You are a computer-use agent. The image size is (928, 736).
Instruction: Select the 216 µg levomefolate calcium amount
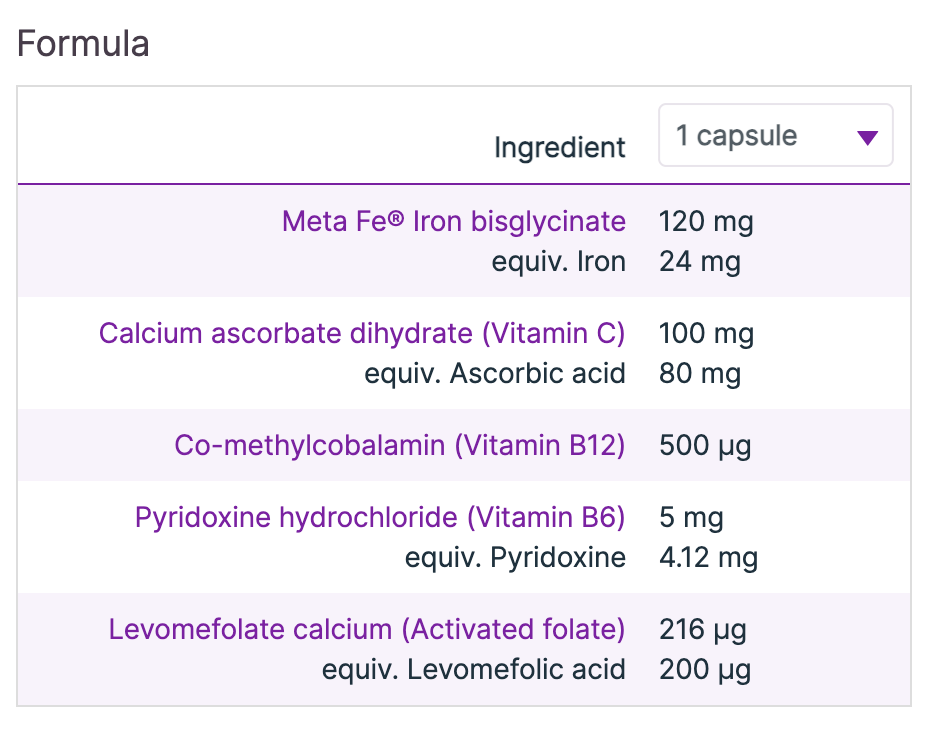[x=703, y=629]
